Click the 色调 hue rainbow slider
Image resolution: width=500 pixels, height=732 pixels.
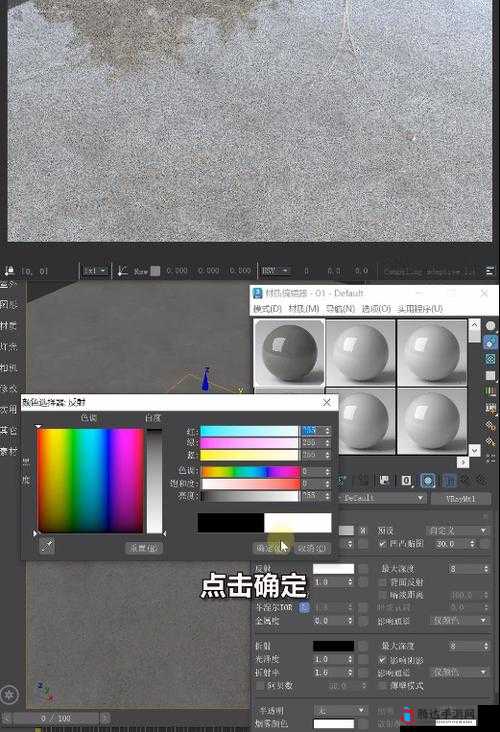tap(250, 472)
